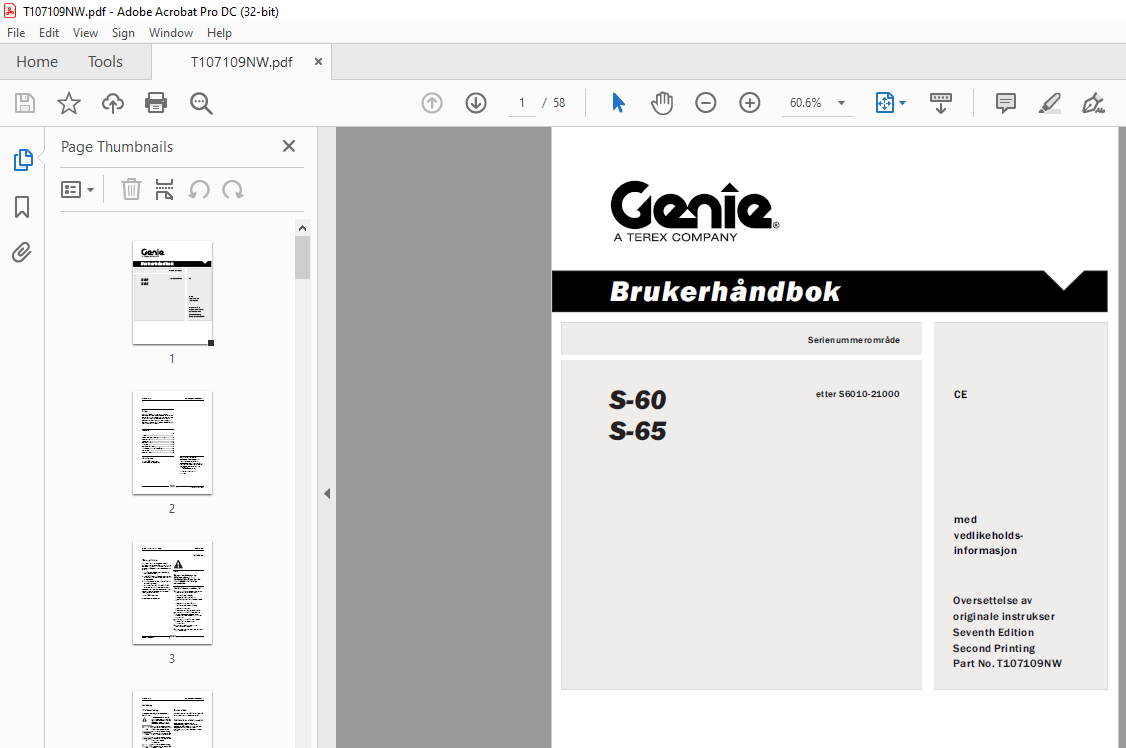Click the fit page tool icon

pos(885,103)
